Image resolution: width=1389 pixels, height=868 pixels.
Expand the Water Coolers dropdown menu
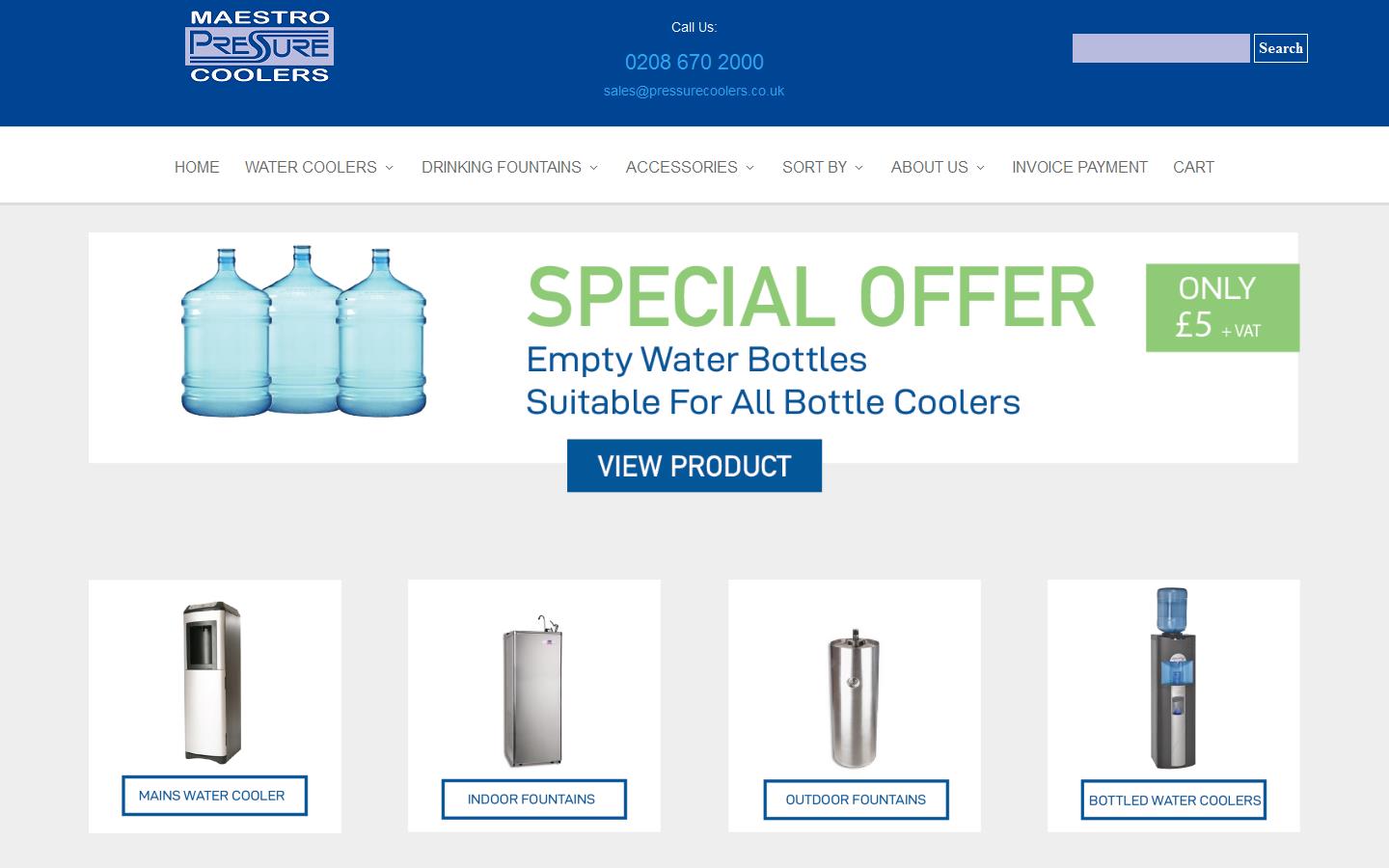319,167
